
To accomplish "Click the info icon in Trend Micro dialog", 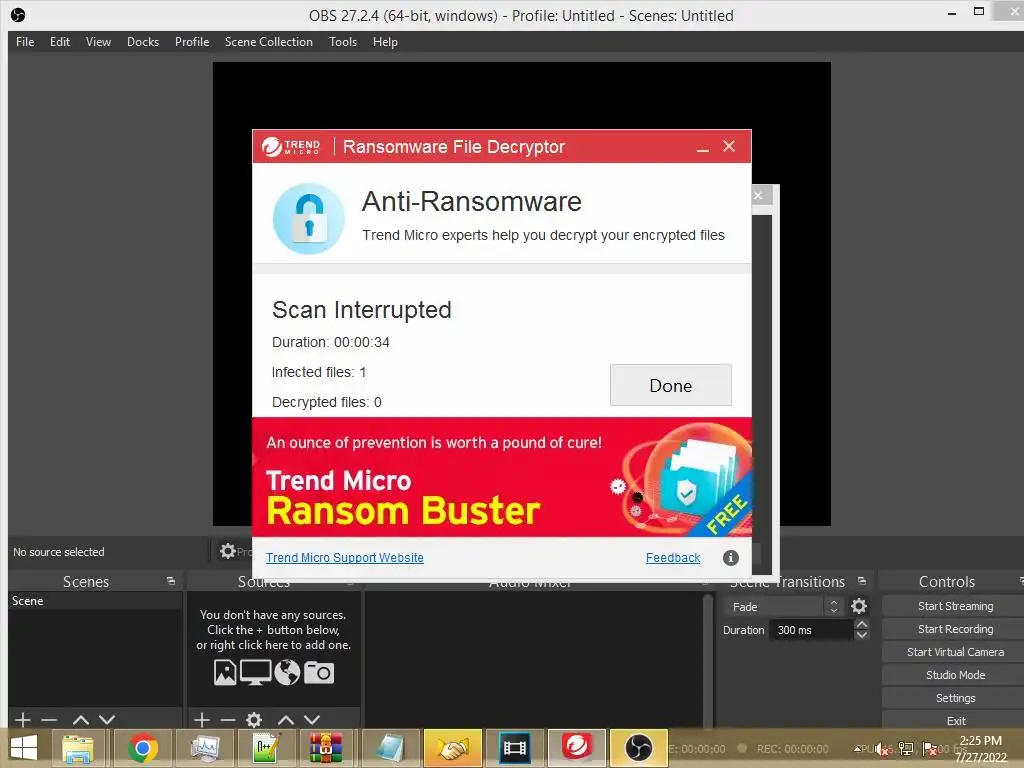I will (731, 558).
